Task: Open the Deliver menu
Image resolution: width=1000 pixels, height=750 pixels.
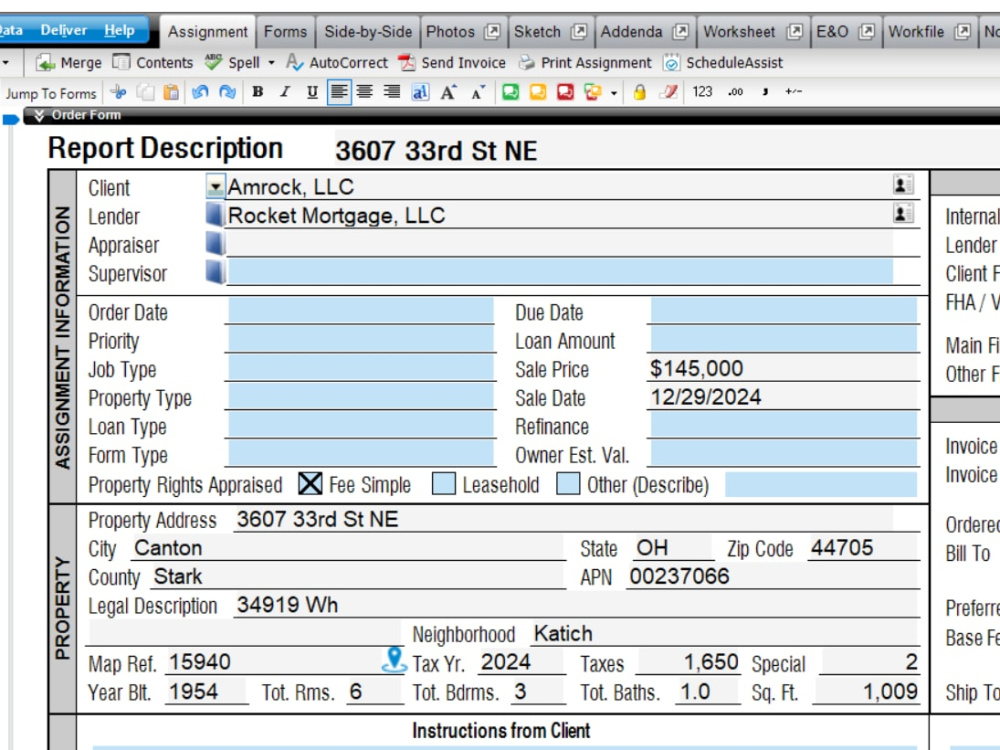Action: click(63, 30)
